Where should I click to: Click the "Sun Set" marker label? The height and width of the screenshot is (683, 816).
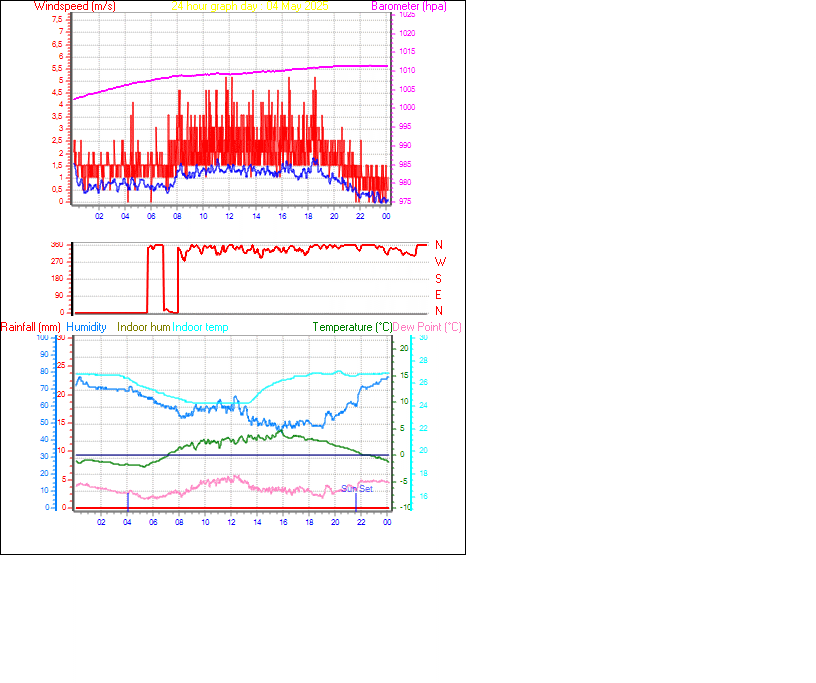pyautogui.click(x=357, y=489)
